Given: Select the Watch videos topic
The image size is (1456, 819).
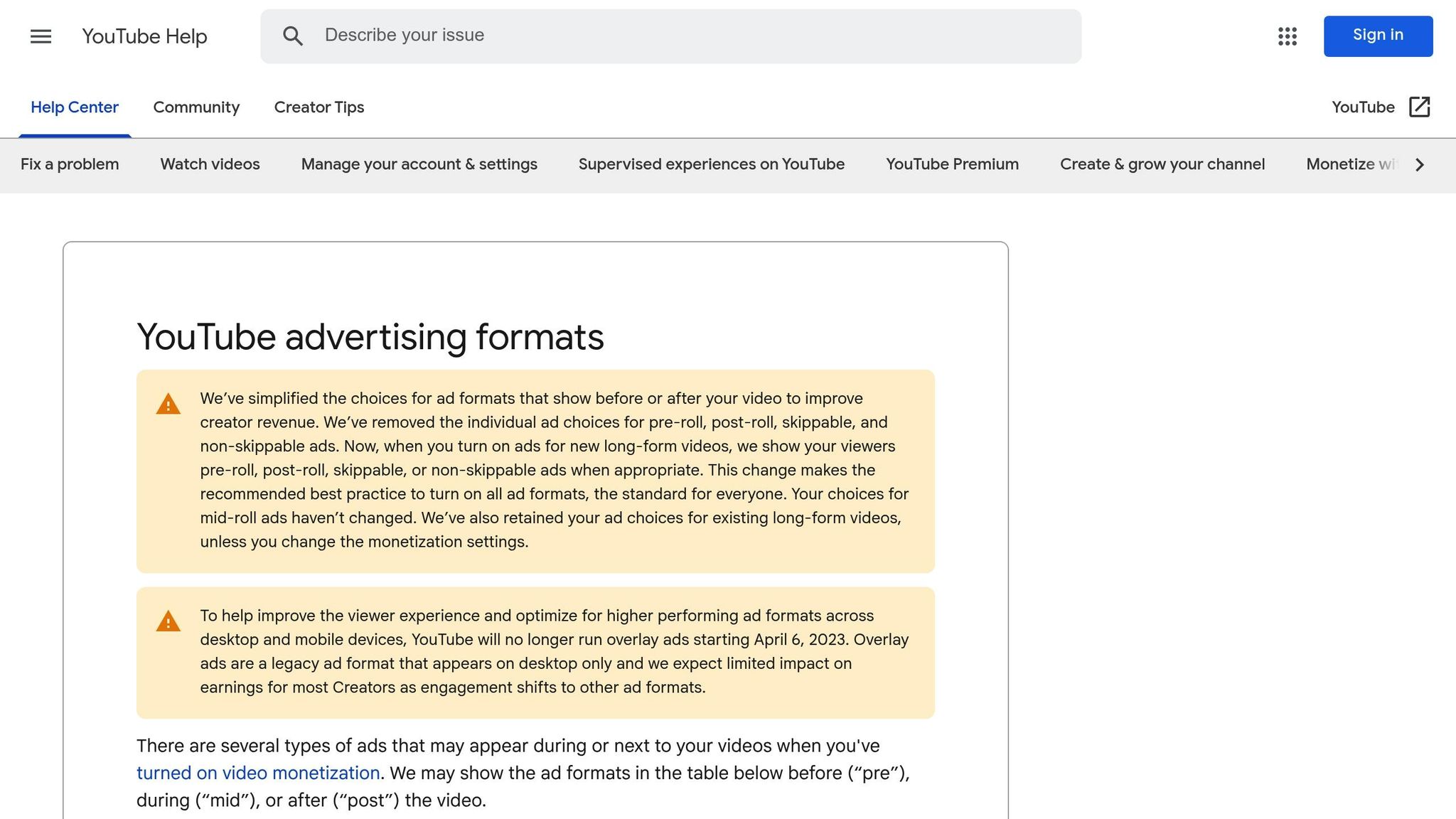Looking at the screenshot, I should (x=210, y=164).
